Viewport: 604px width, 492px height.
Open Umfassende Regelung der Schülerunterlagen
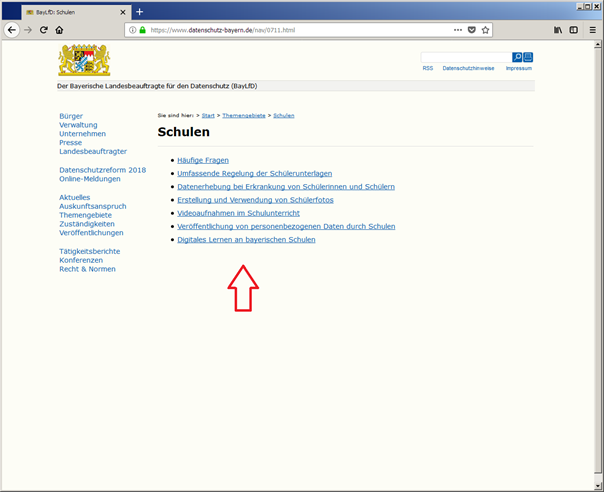(255, 173)
